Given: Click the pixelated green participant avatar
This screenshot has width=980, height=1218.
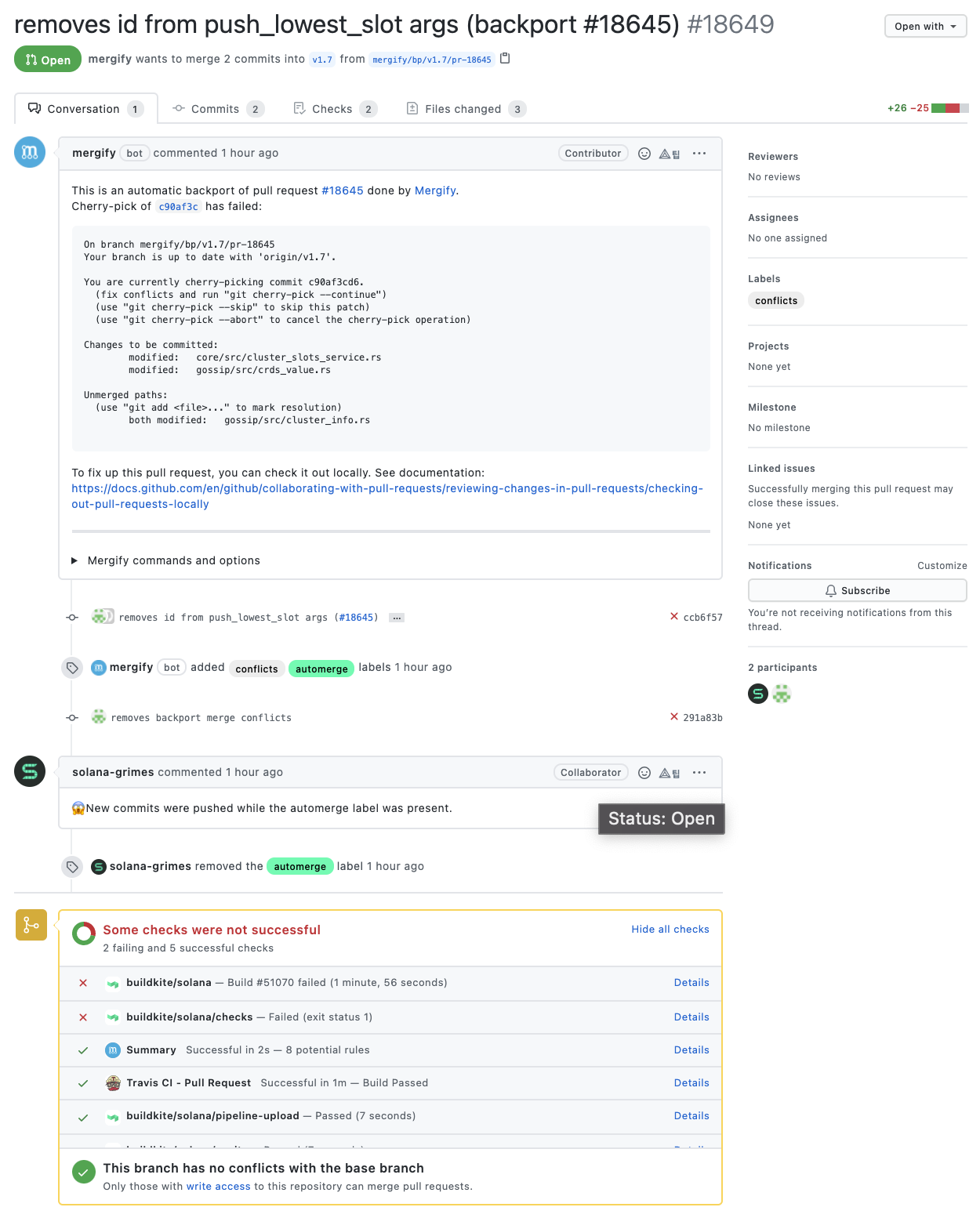Looking at the screenshot, I should [782, 694].
